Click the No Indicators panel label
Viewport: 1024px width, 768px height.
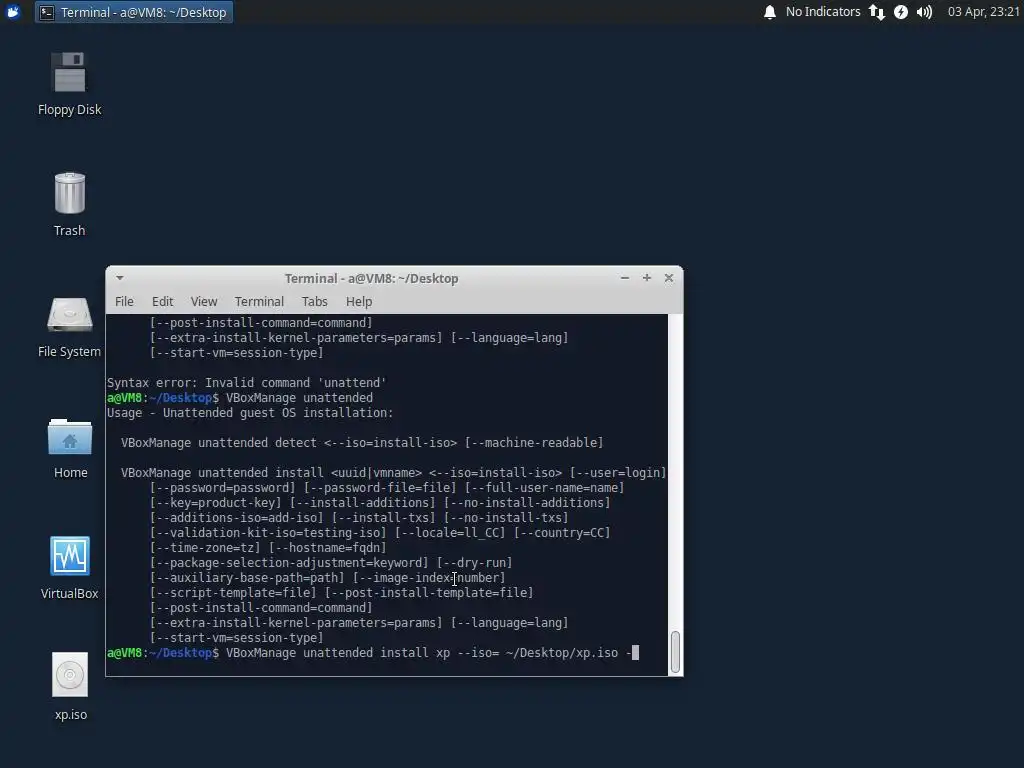click(823, 12)
